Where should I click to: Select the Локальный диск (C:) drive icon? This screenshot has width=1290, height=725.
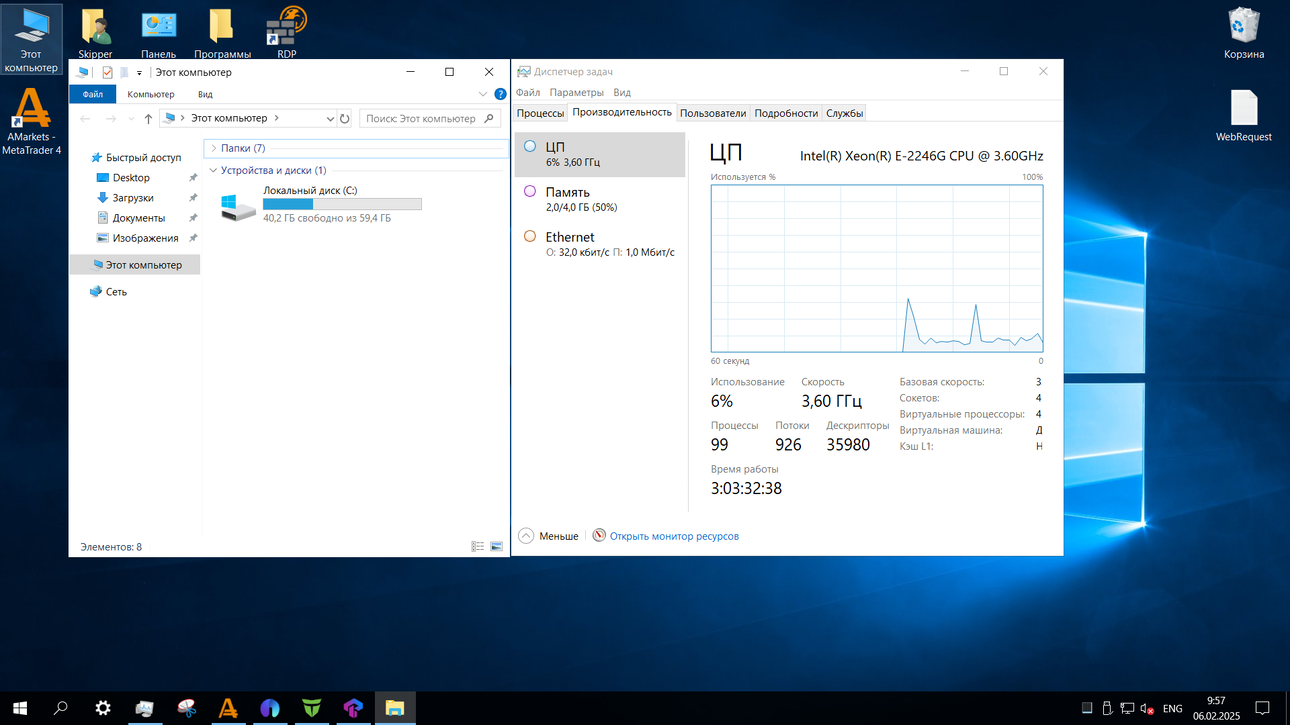(x=238, y=207)
